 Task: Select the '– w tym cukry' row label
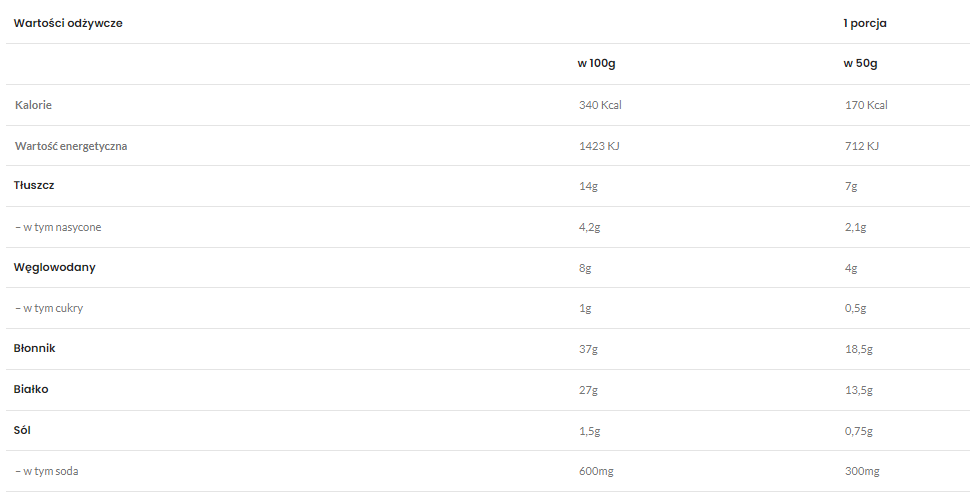(x=49, y=308)
